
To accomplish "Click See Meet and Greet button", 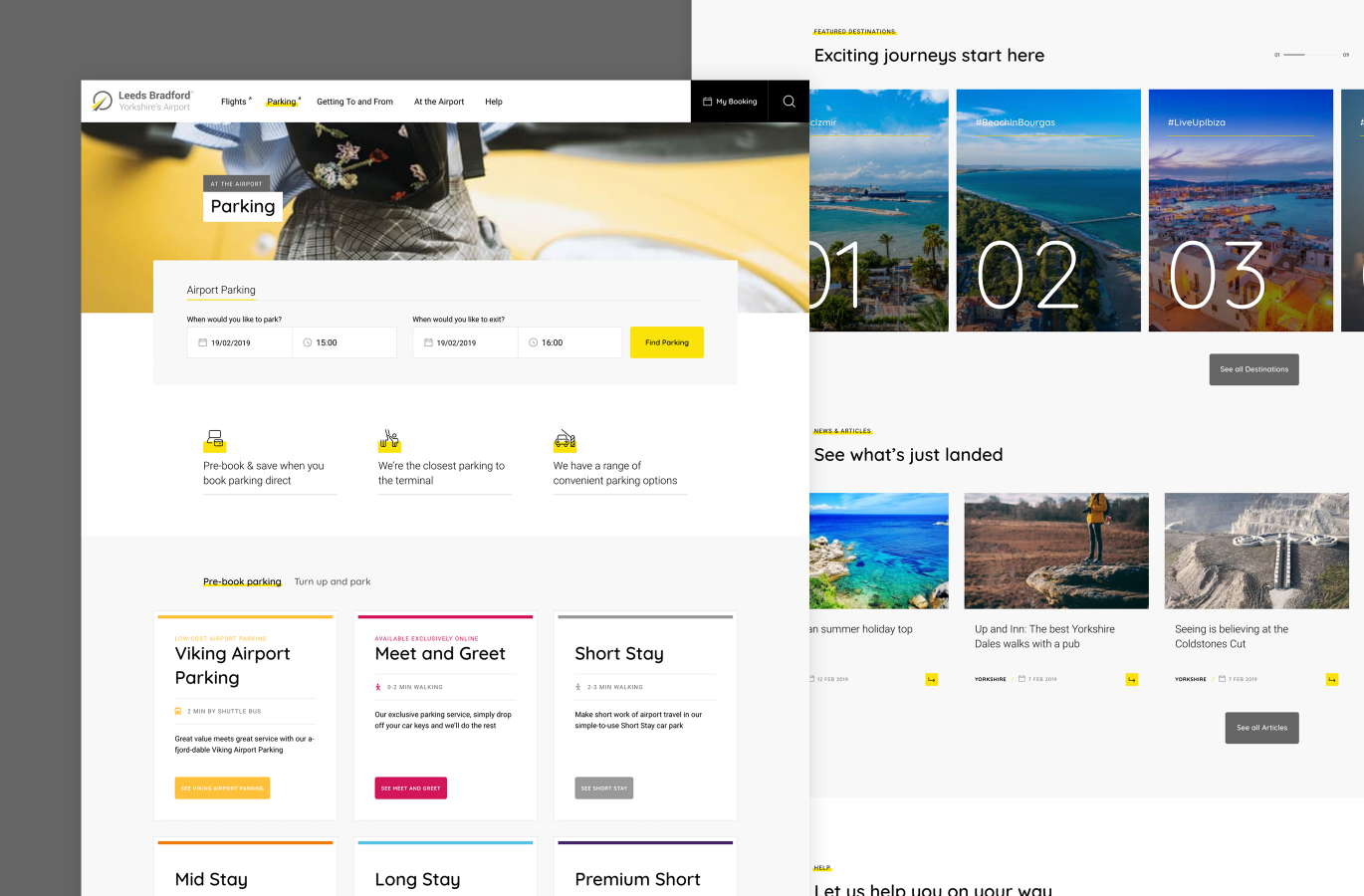I will point(411,787).
